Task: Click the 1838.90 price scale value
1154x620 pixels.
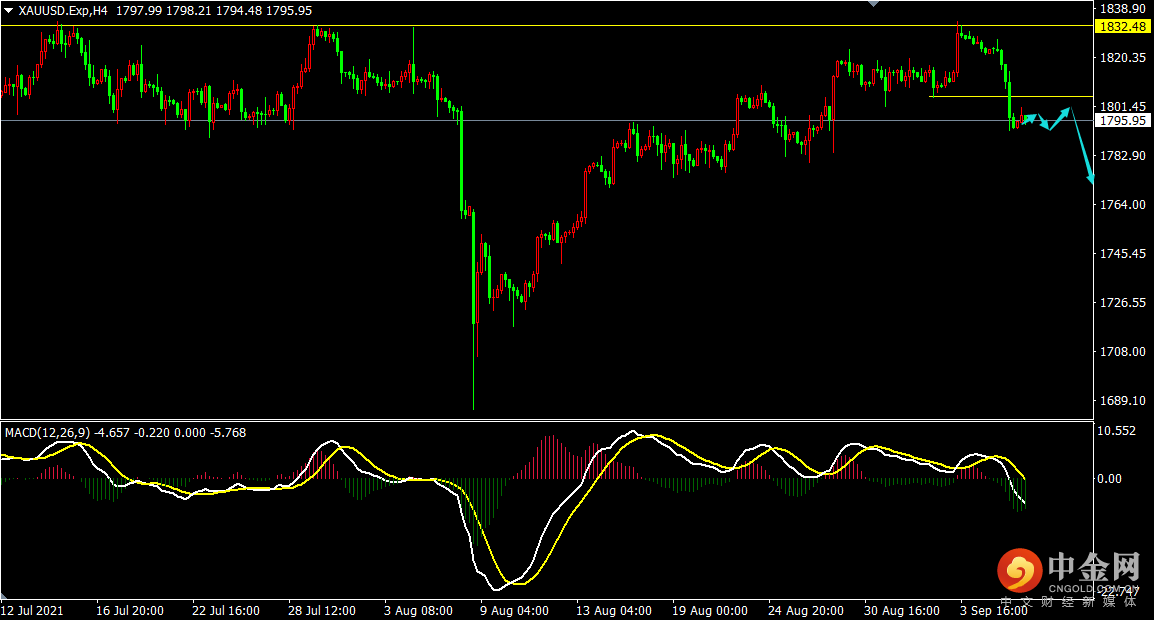Action: coord(1122,9)
